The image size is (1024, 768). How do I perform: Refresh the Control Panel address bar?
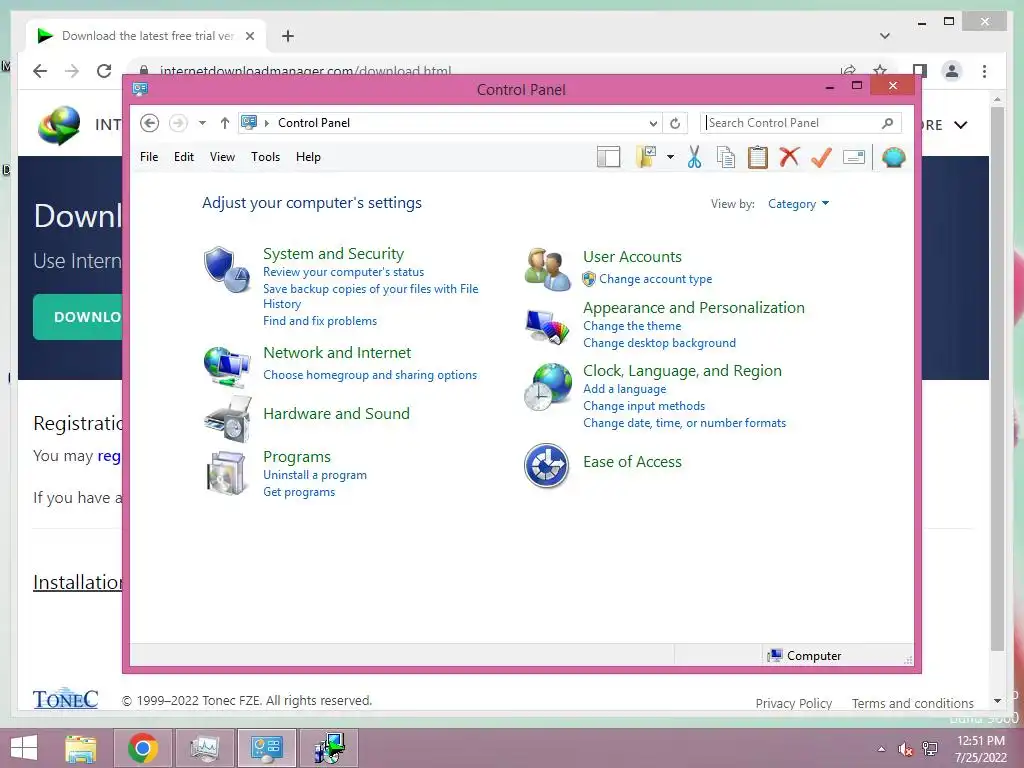675,123
